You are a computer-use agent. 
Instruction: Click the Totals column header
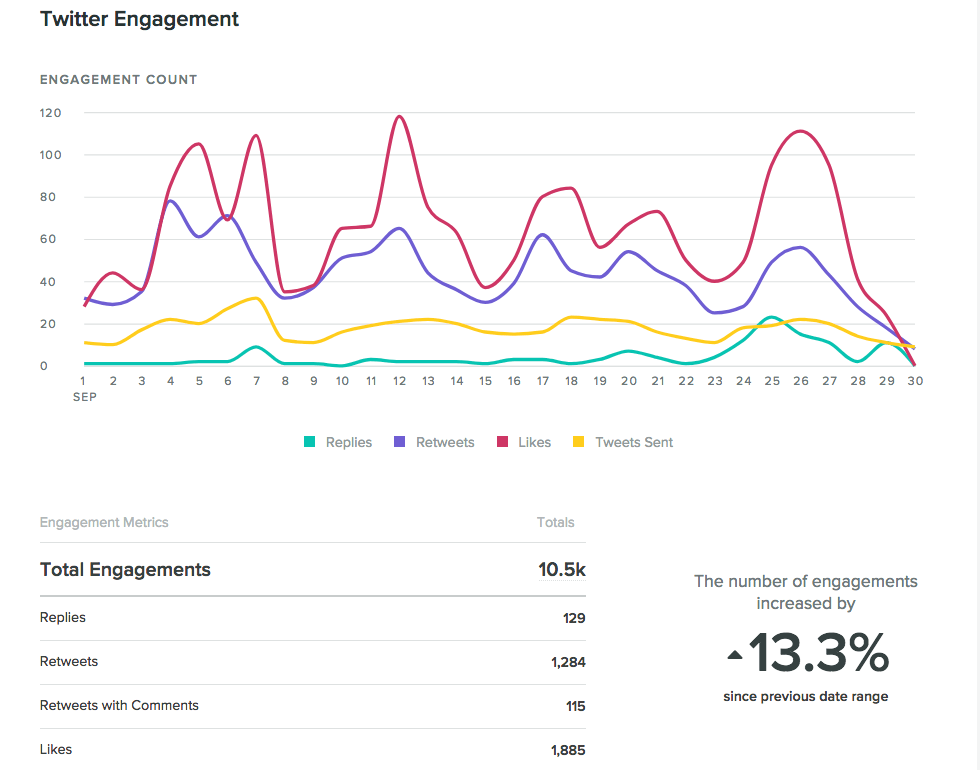point(556,522)
